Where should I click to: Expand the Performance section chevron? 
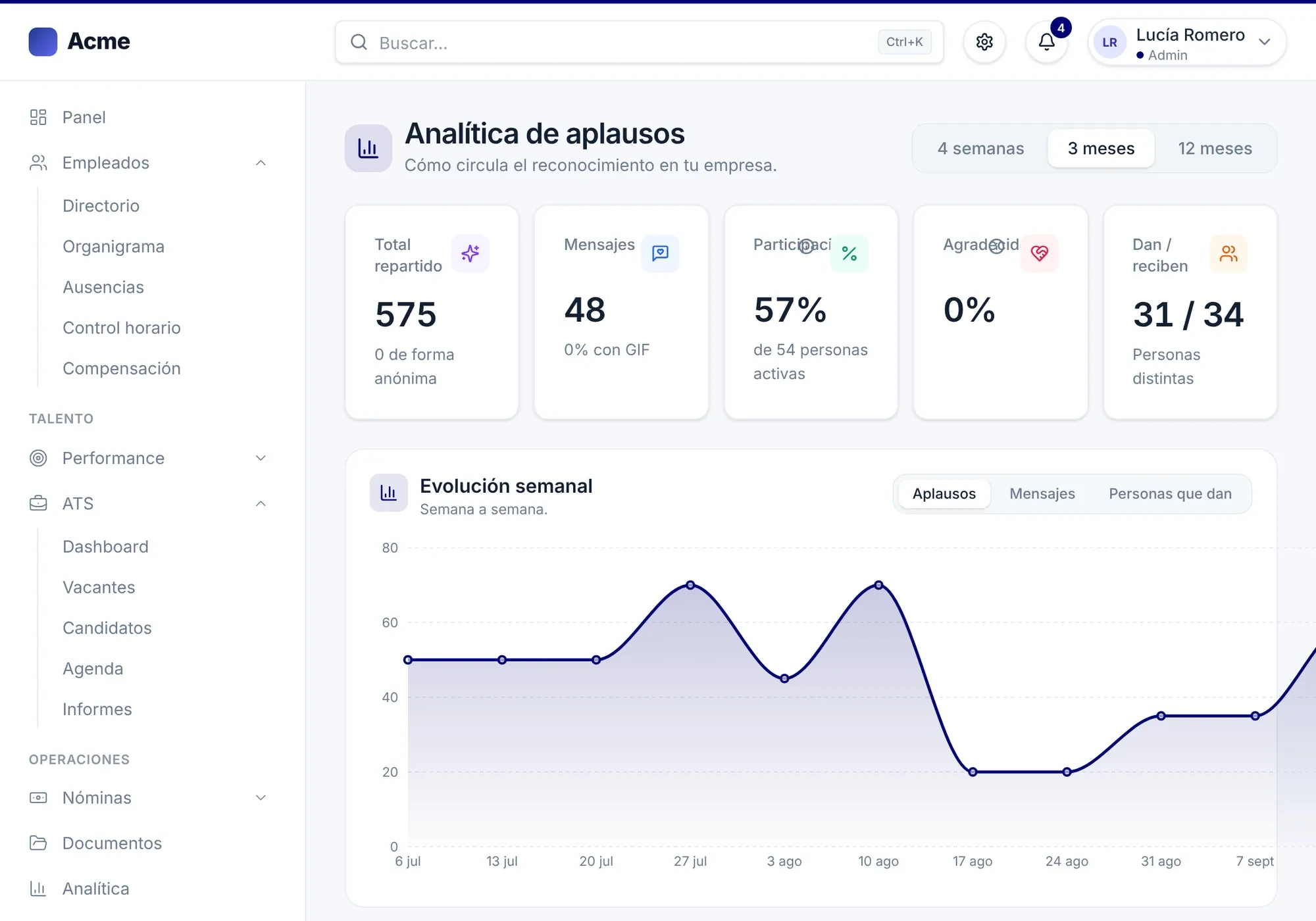[x=261, y=458]
